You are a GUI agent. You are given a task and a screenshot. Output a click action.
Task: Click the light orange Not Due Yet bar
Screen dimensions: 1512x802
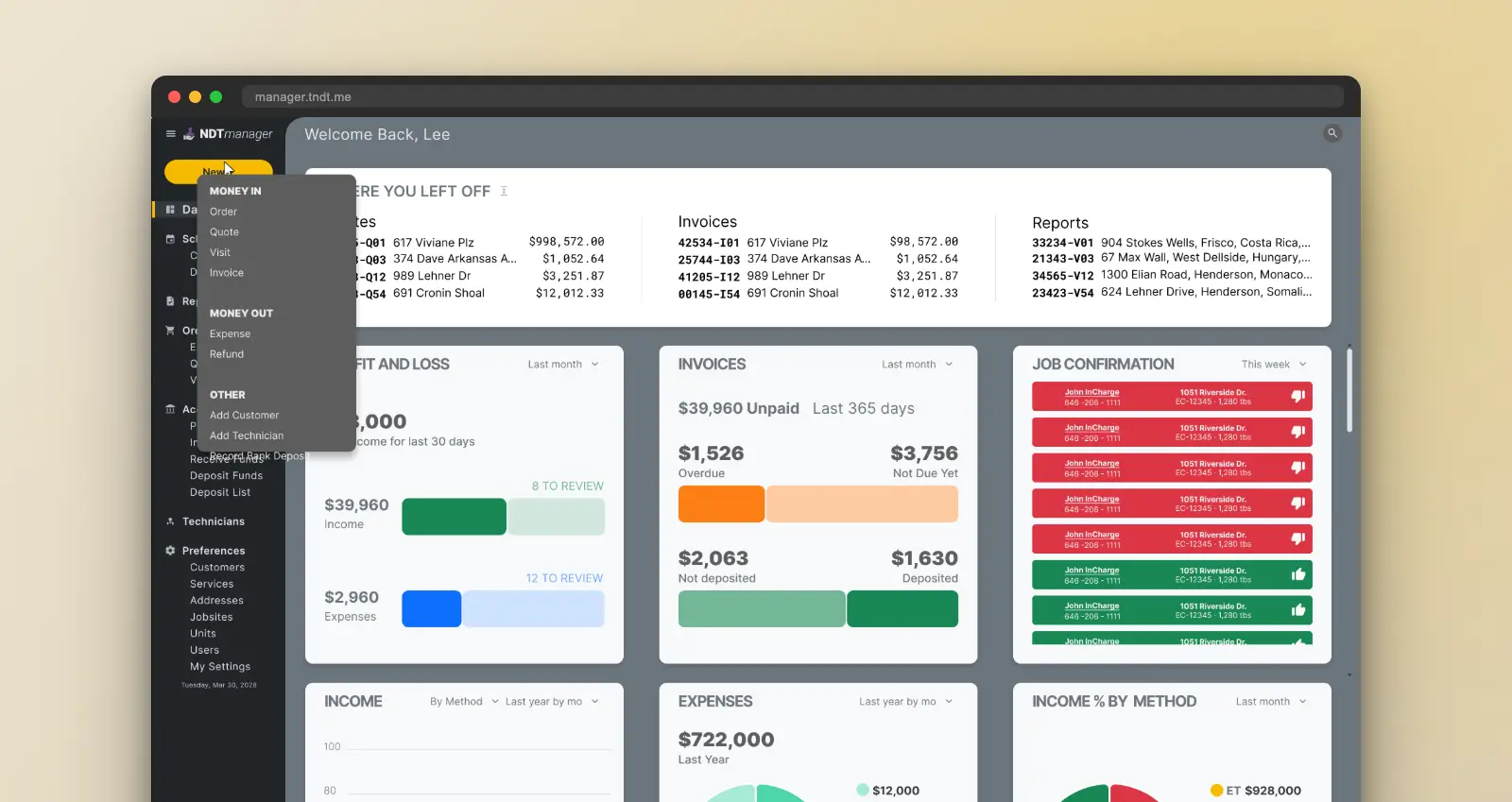pyautogui.click(x=862, y=504)
